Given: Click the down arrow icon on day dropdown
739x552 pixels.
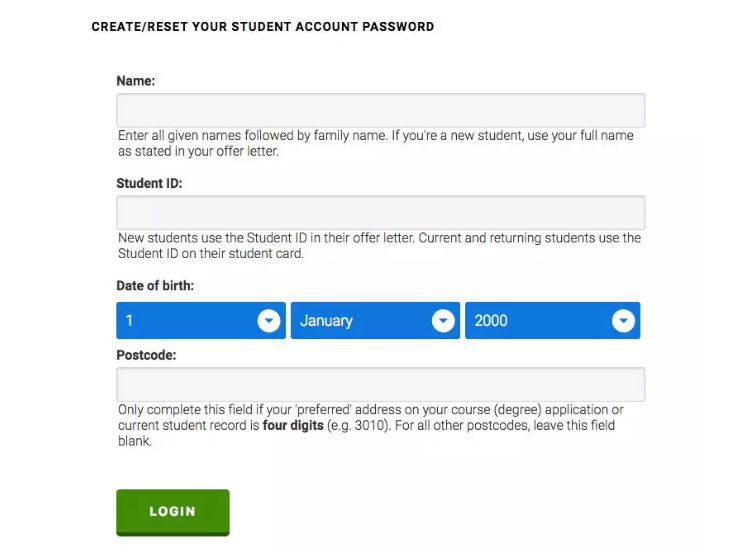Looking at the screenshot, I should point(268,321).
